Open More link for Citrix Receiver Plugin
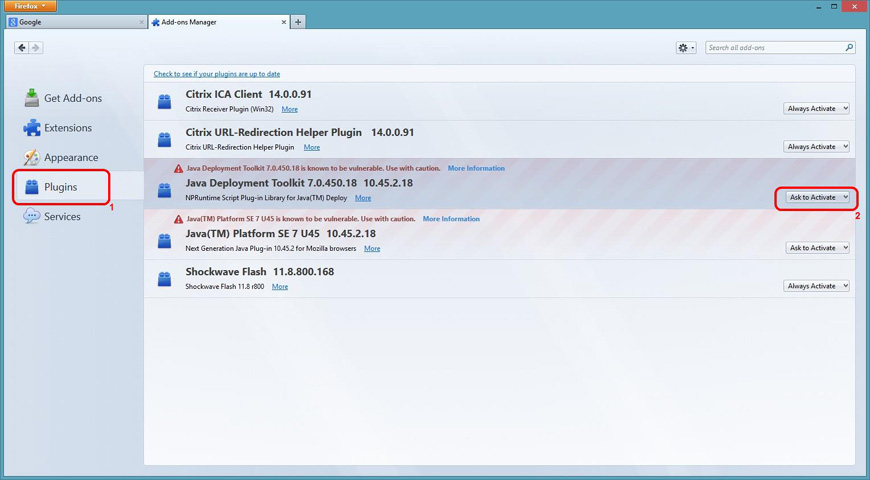Screen dimensions: 870x480 (x=290, y=109)
